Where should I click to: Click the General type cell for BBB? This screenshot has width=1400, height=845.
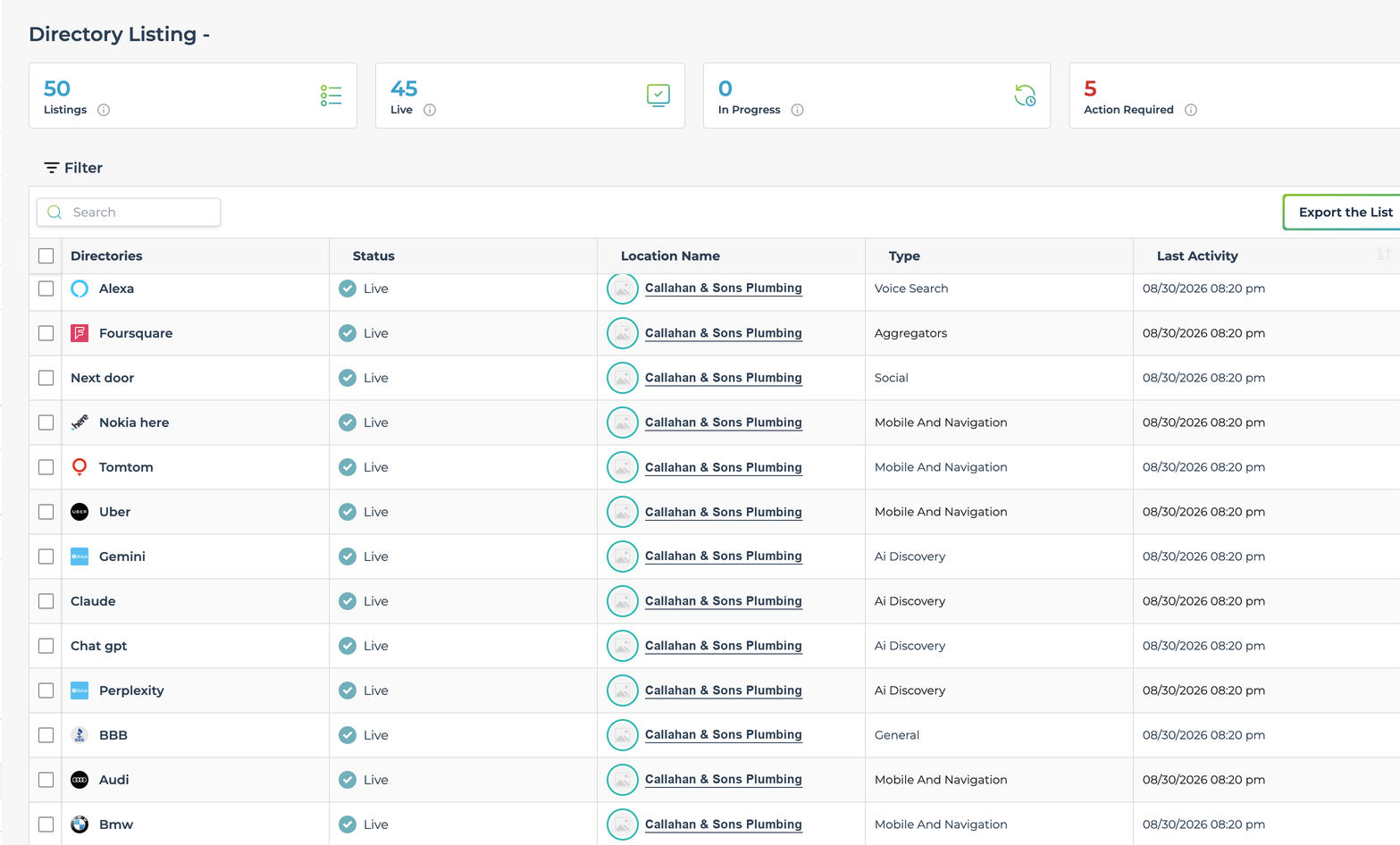tap(897, 735)
